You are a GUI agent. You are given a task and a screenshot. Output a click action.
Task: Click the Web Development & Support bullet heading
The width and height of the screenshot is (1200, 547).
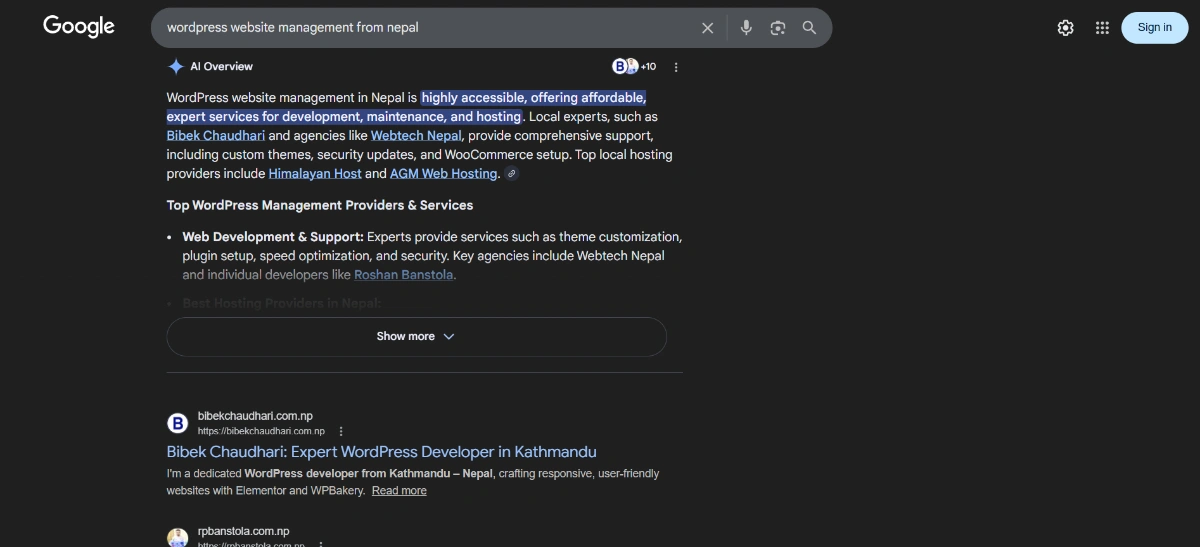pos(273,237)
